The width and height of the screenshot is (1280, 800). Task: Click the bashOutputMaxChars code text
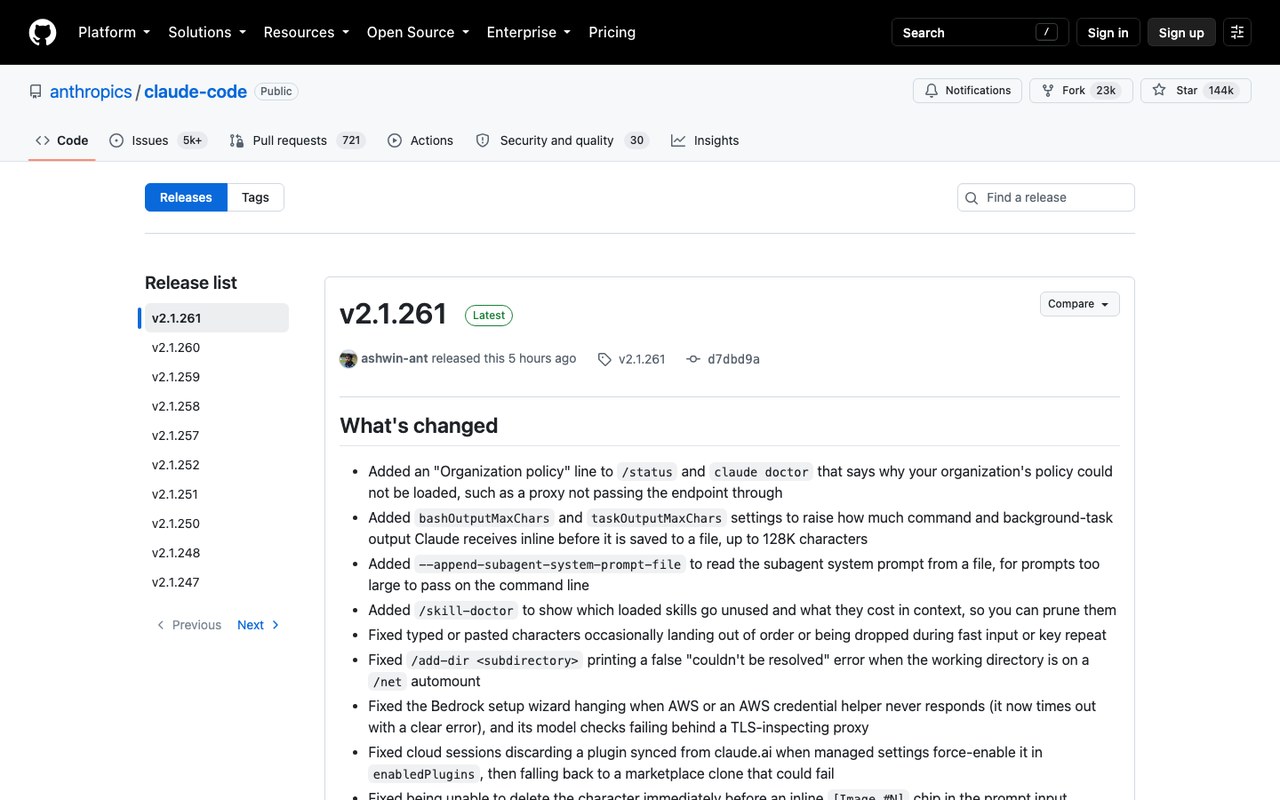point(484,518)
